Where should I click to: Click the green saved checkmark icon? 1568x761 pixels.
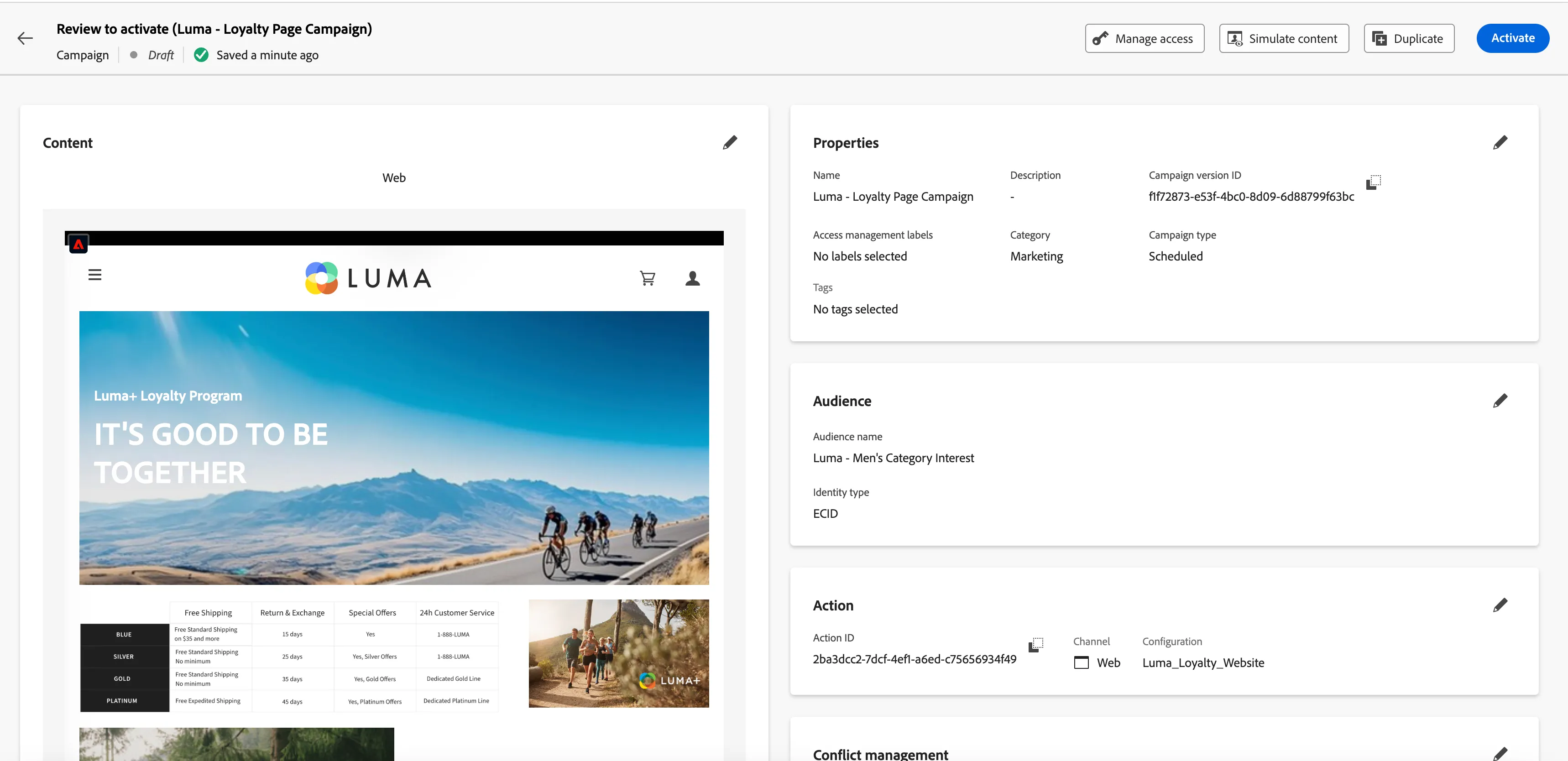coord(201,55)
